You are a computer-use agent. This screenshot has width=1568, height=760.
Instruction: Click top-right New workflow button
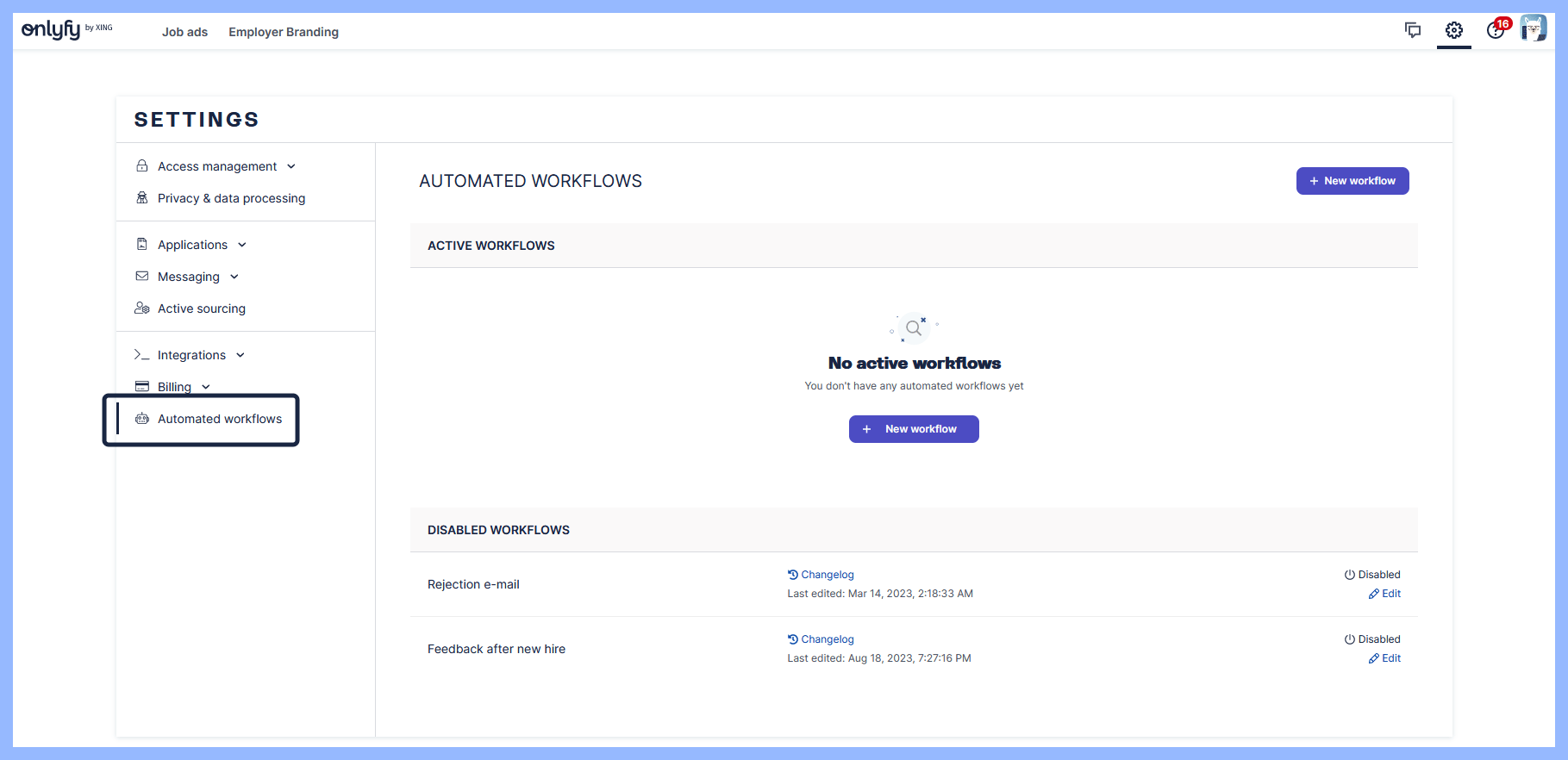(x=1352, y=181)
